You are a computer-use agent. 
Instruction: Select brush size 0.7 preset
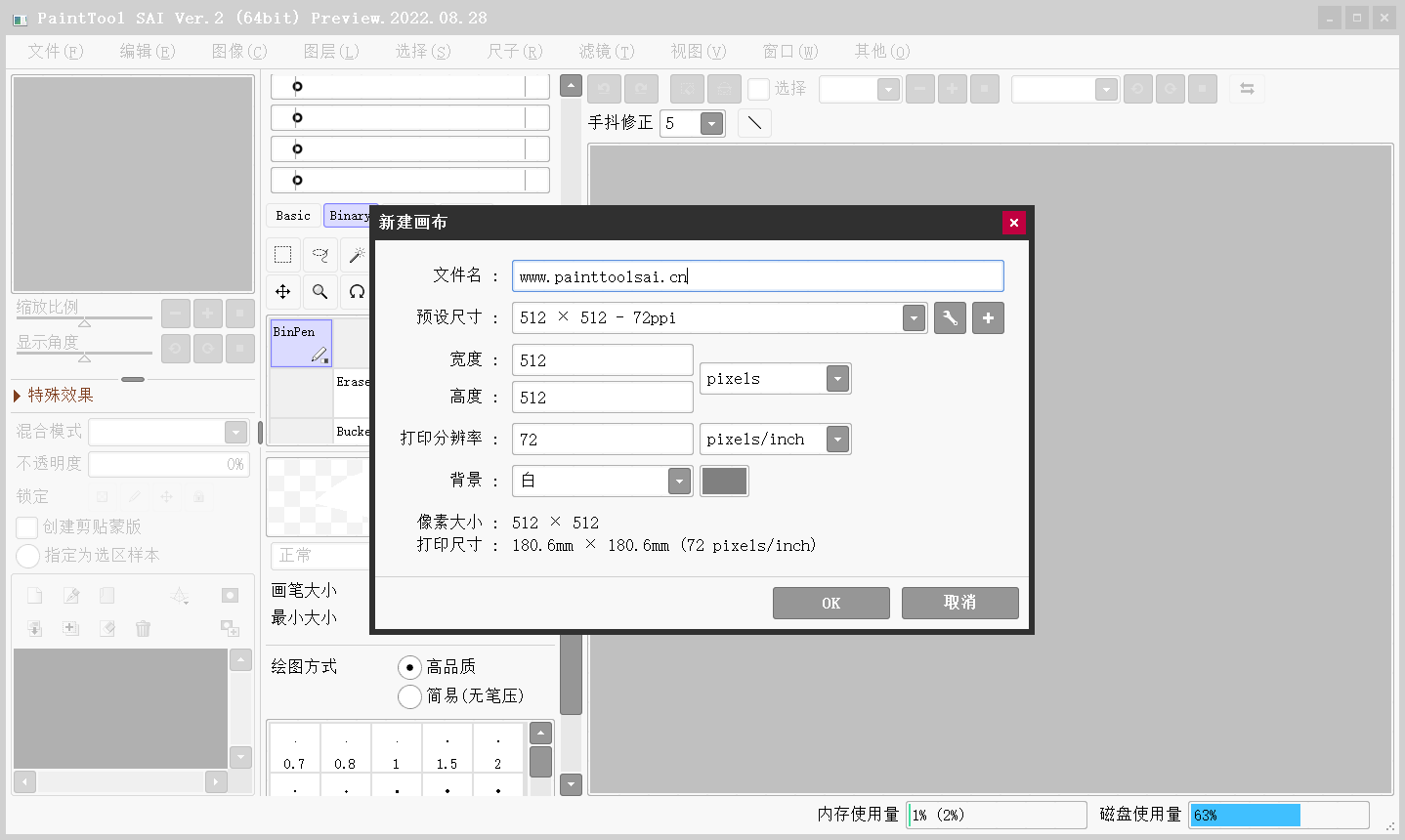(294, 748)
